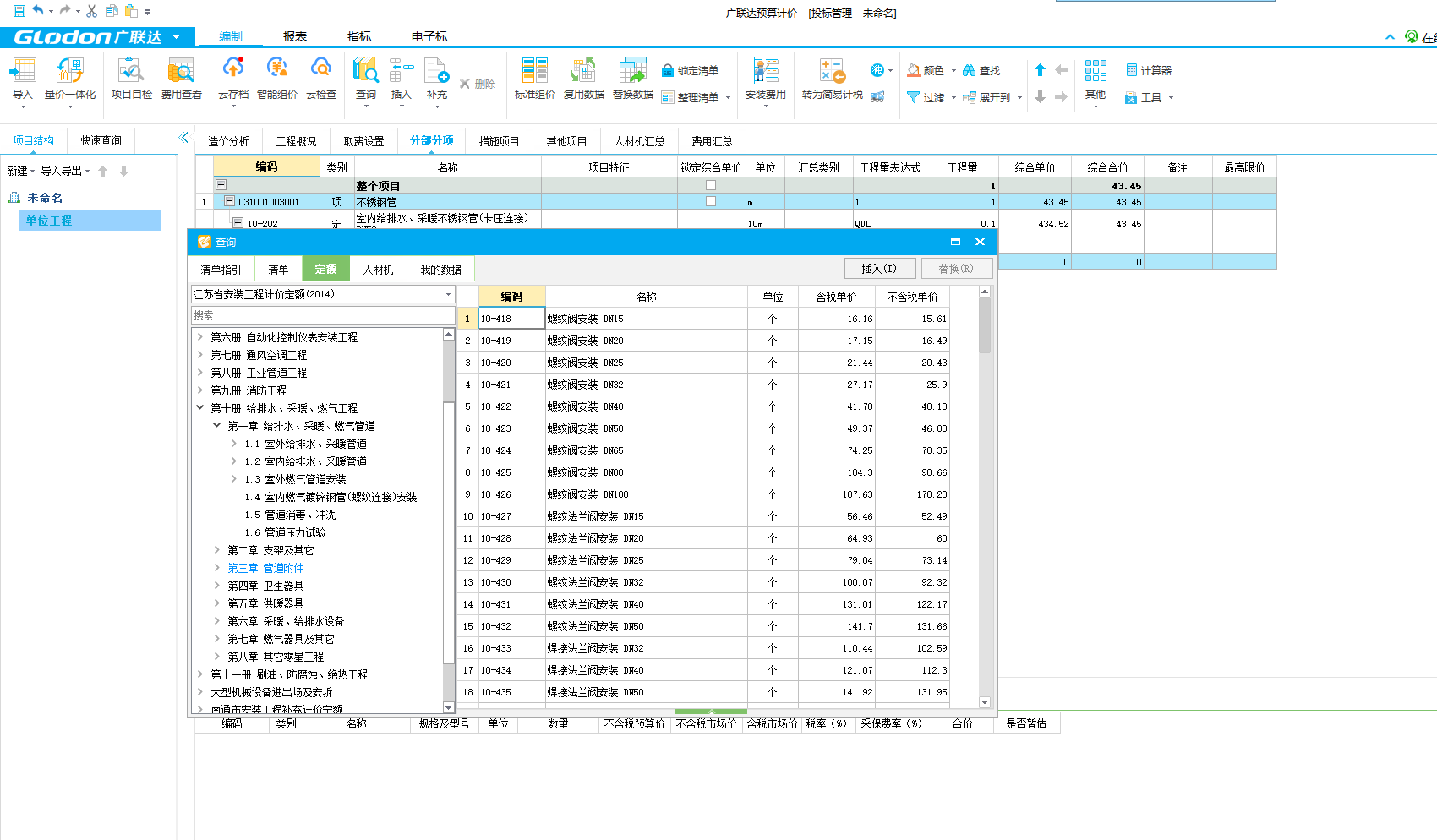Switch to 报表 ribbon tab
This screenshot has height=840, width=1437.
point(295,36)
